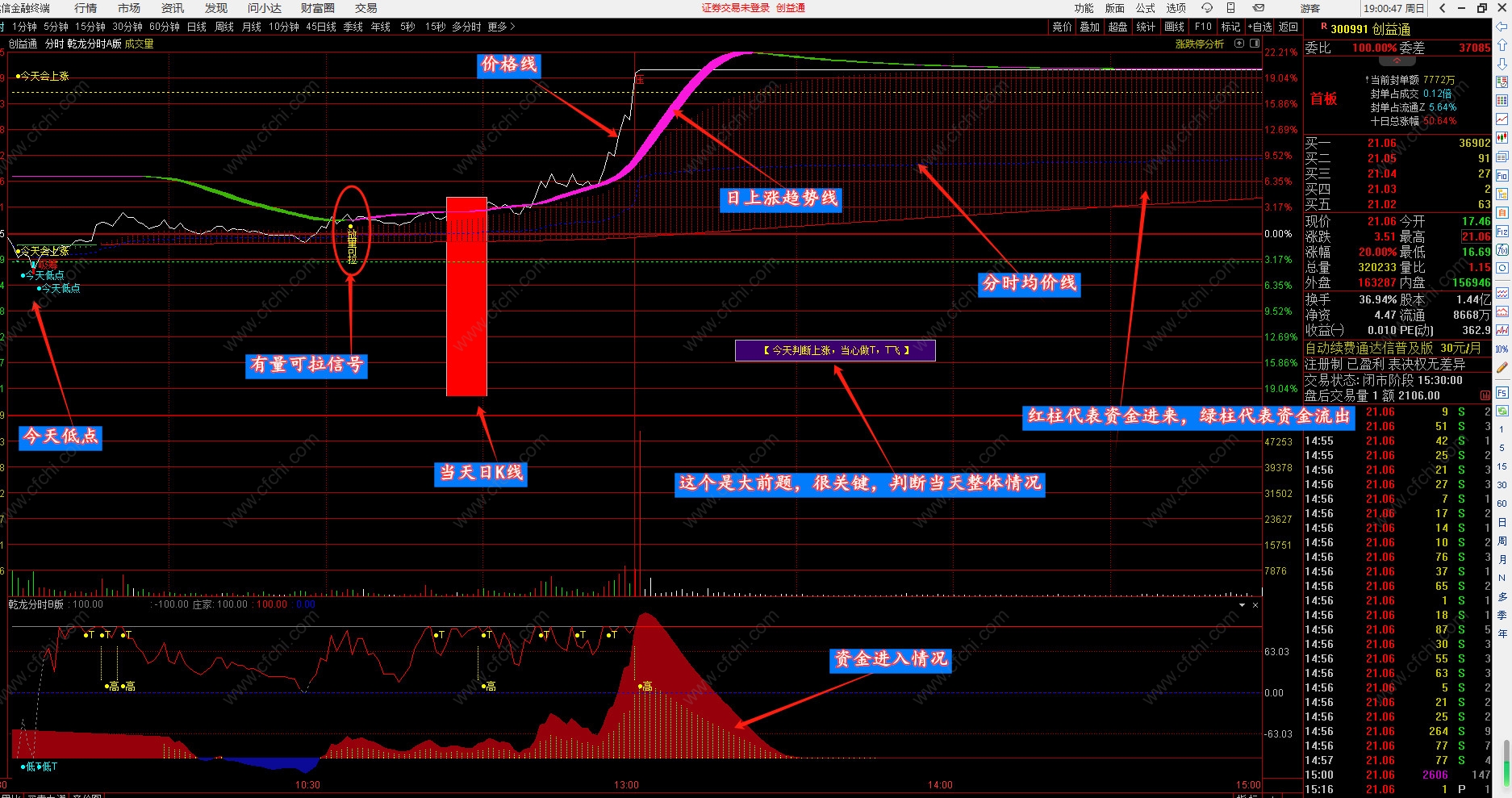Click the F12 trading sidebar icon
The height and width of the screenshot is (798, 1512).
1502,232
